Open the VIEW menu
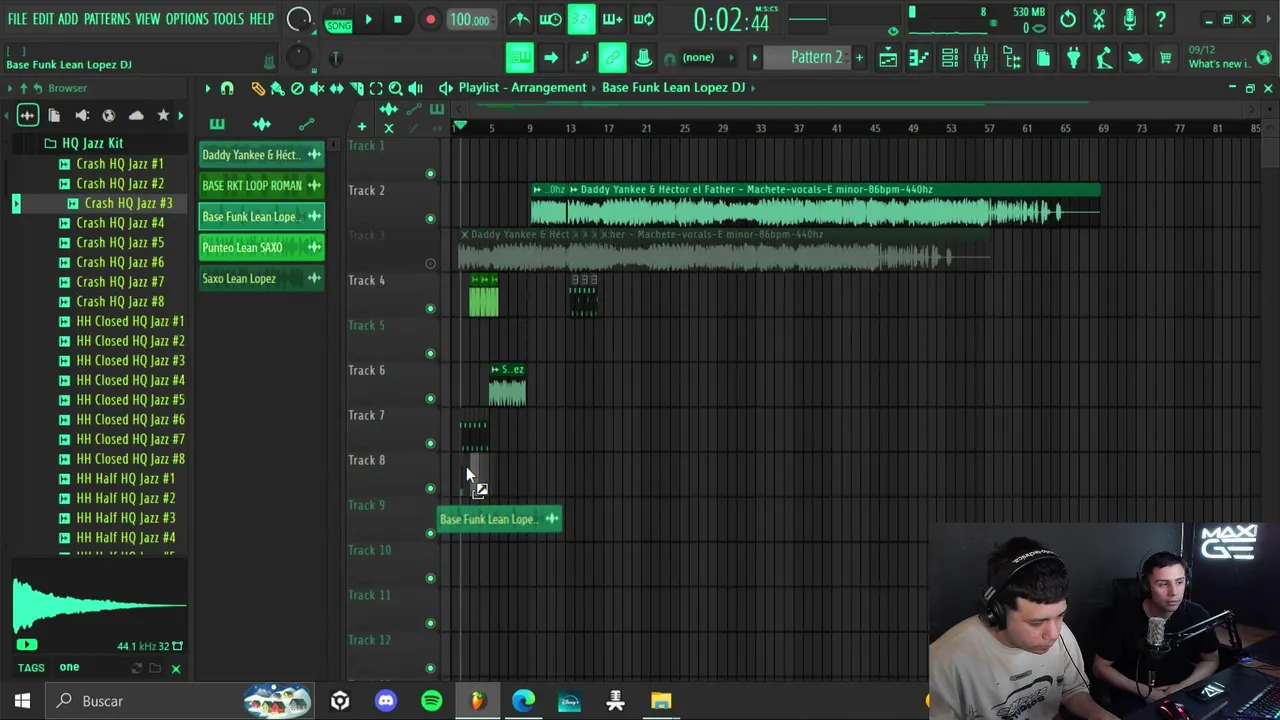This screenshot has width=1280, height=720. click(x=147, y=19)
